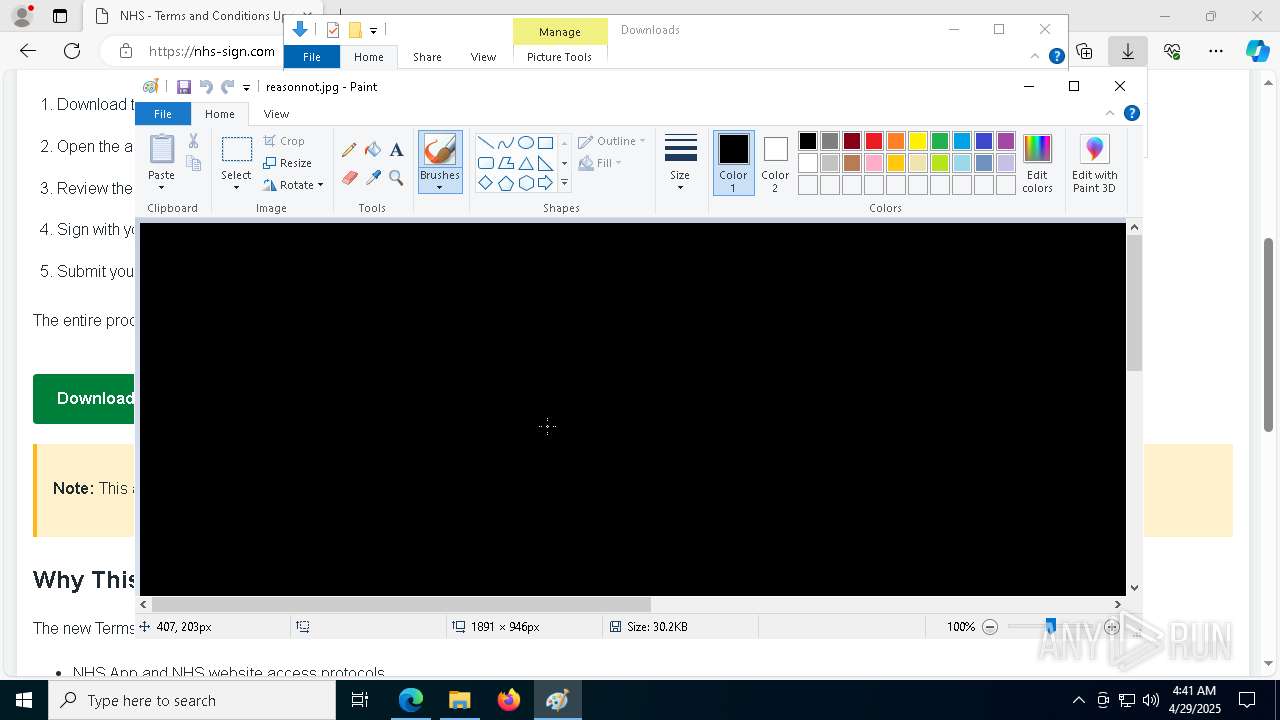Click the Undo icon in Paint title bar
This screenshot has width=1280, height=720.
[x=206, y=87]
